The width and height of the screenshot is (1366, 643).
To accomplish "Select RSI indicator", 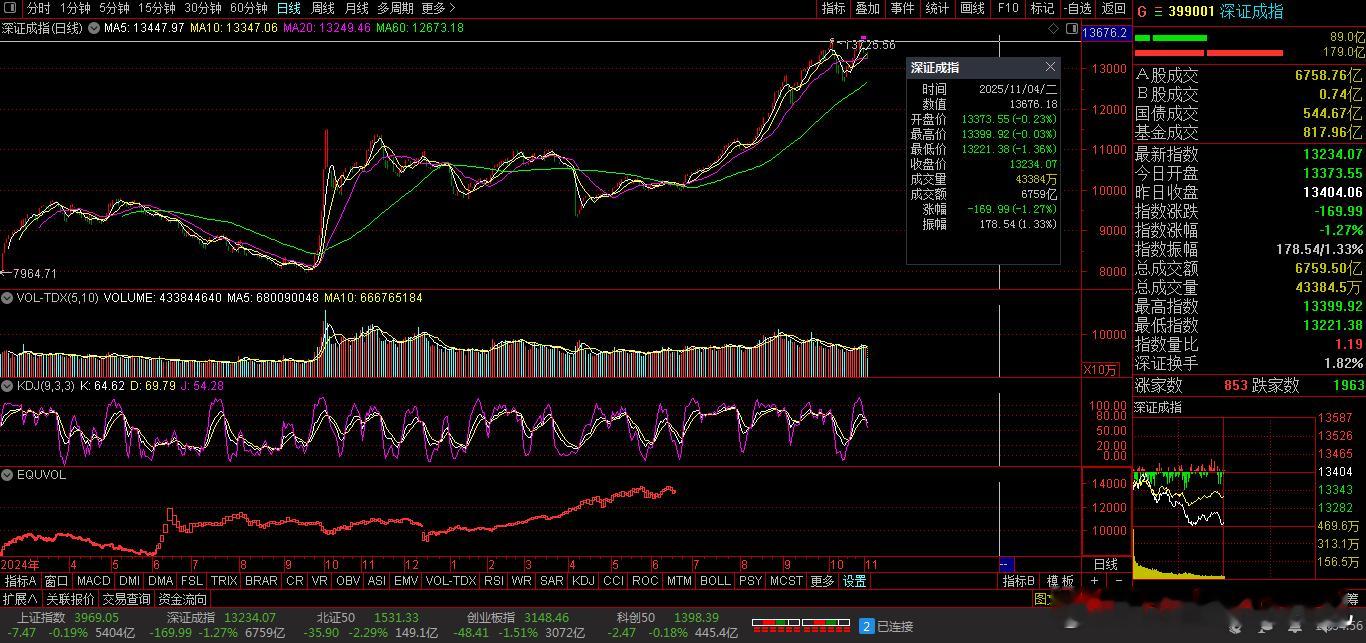I will 494,581.
